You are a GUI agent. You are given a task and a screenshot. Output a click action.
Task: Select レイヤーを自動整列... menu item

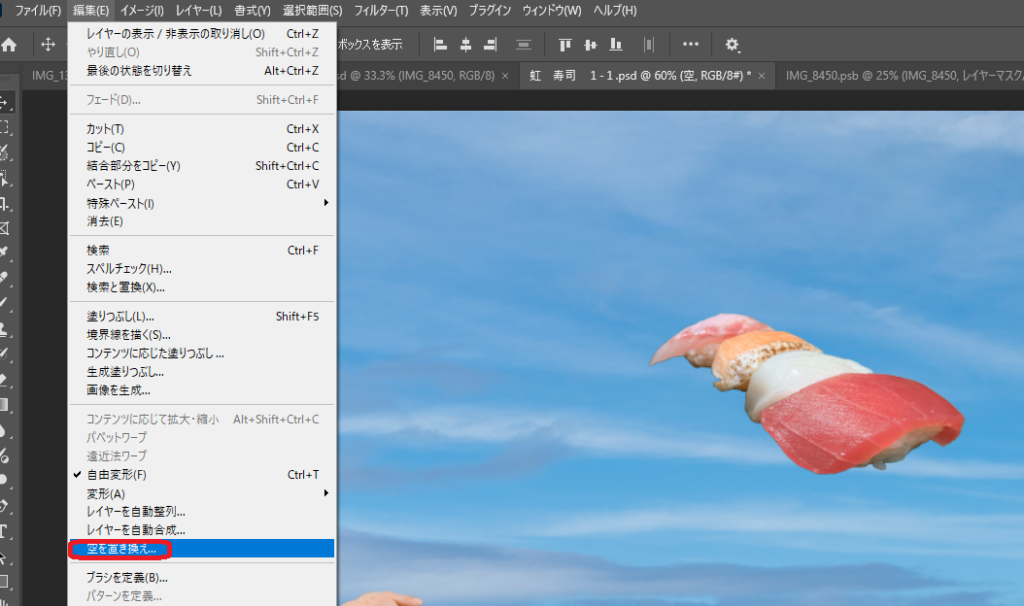coord(136,512)
